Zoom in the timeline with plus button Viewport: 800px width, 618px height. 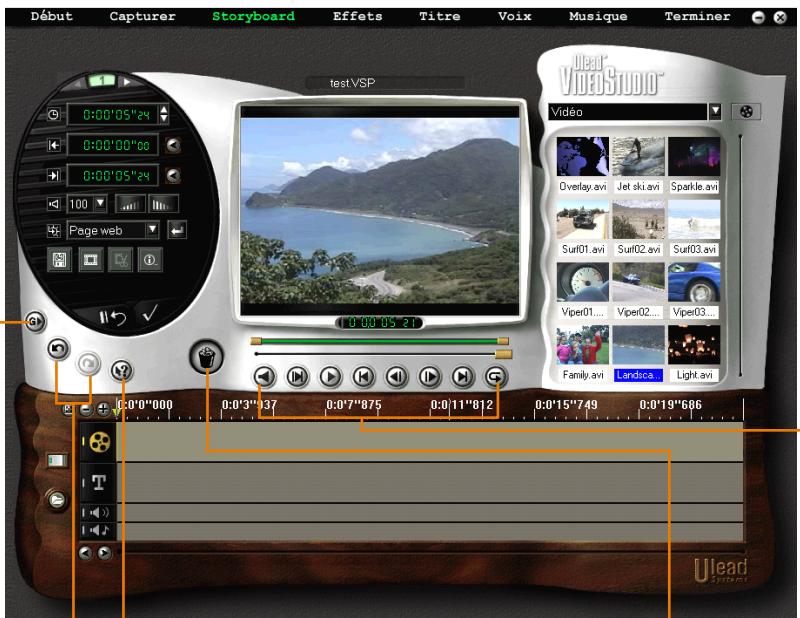pos(103,409)
